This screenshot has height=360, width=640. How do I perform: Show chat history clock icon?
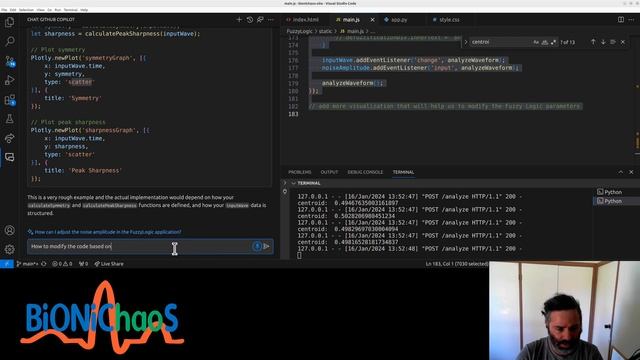[250, 20]
